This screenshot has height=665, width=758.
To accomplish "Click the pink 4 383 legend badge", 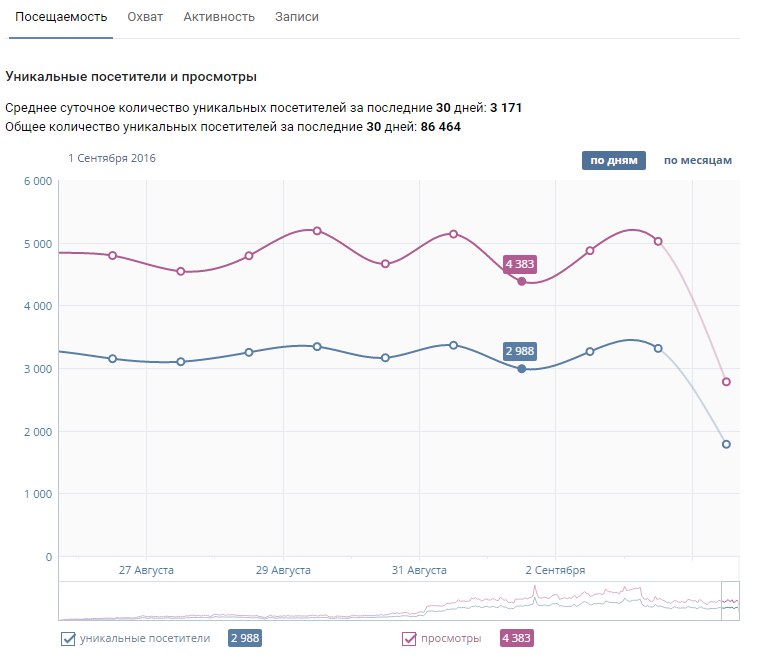I will click(x=517, y=639).
